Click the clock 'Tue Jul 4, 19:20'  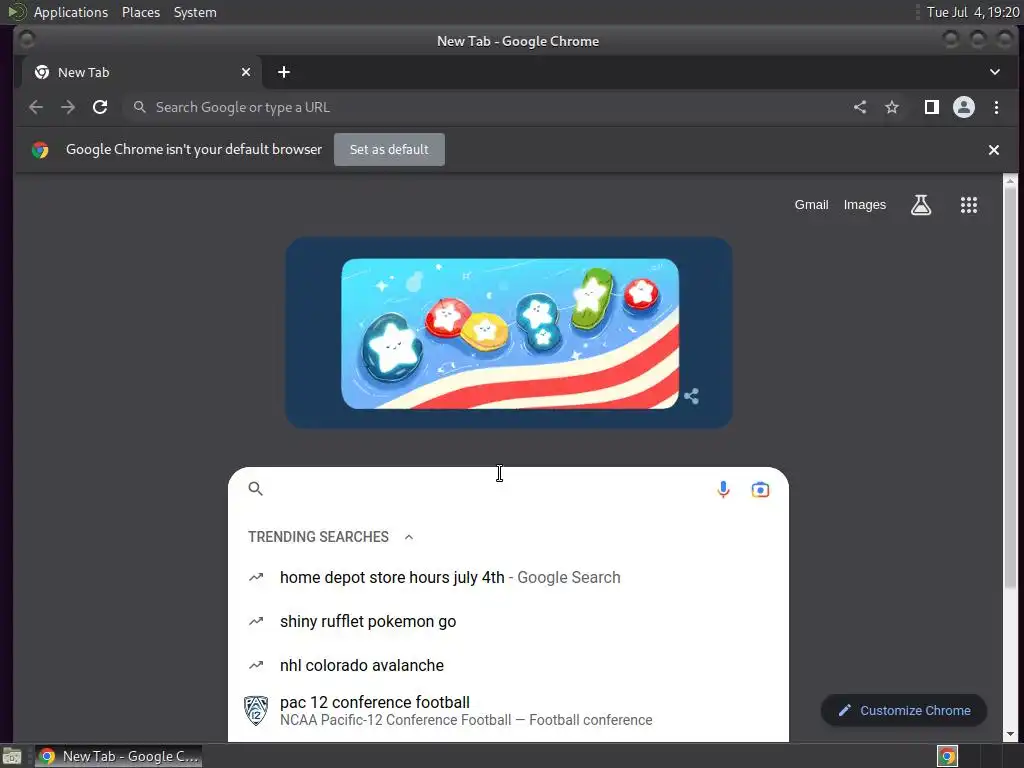(x=973, y=12)
